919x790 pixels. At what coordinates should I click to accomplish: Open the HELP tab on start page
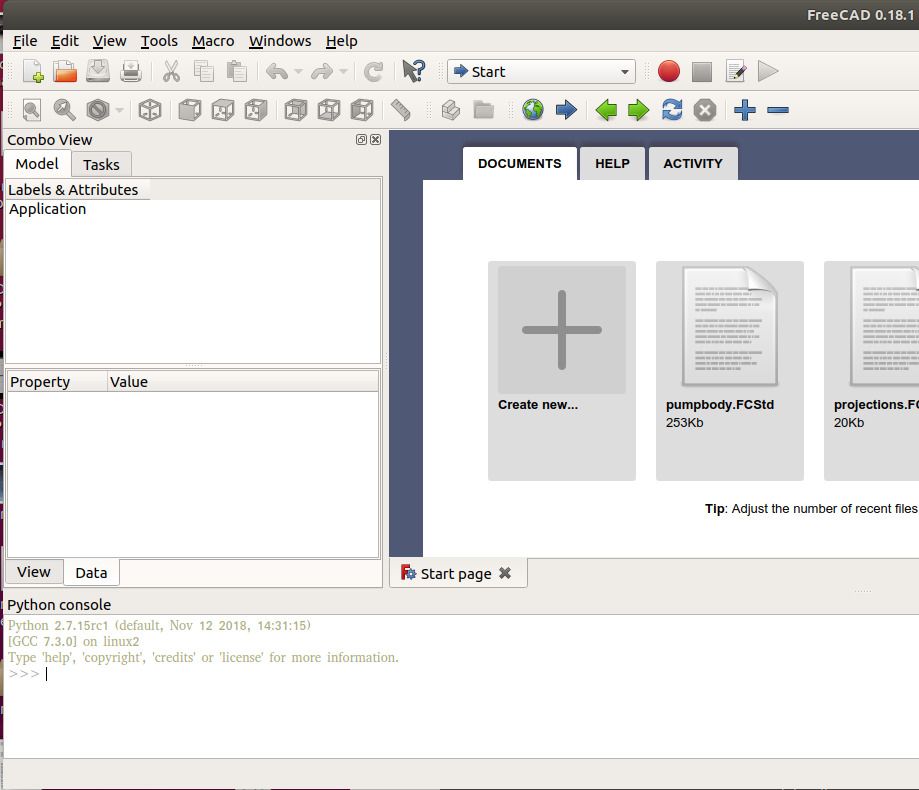coord(612,164)
